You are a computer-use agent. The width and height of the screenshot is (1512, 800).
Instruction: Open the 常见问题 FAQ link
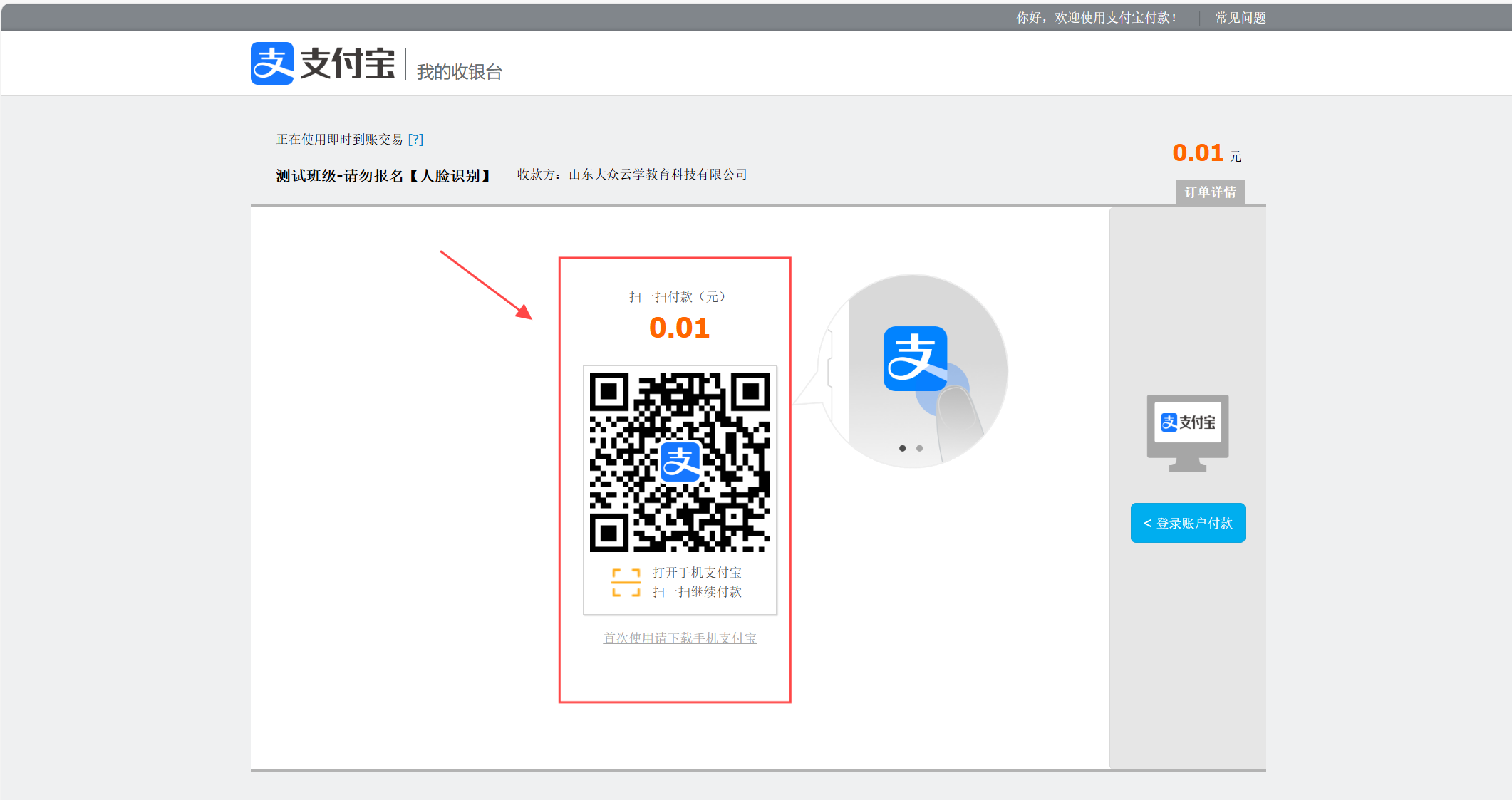(1241, 18)
